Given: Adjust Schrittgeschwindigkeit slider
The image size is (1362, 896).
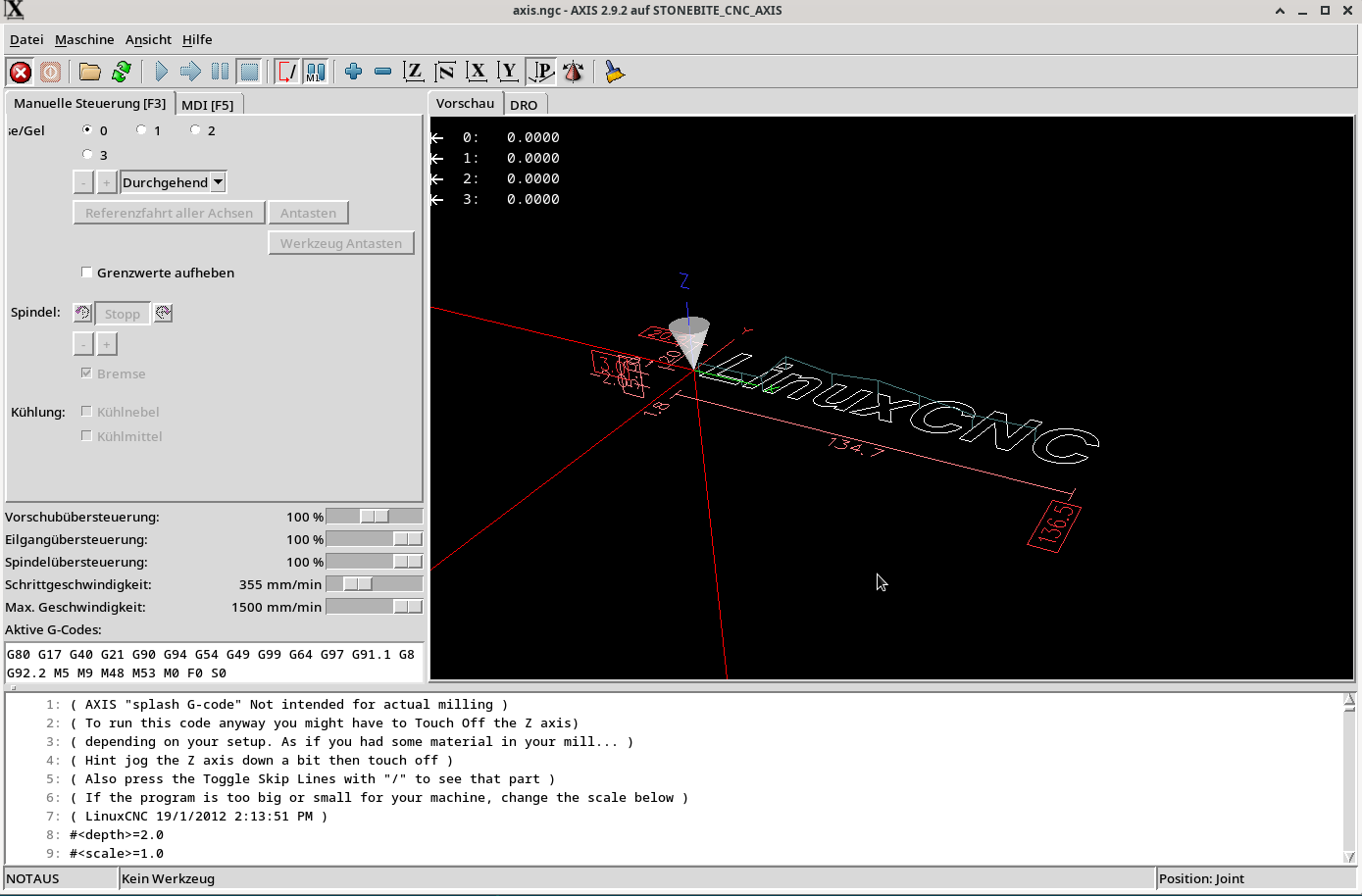Looking at the screenshot, I should point(375,584).
